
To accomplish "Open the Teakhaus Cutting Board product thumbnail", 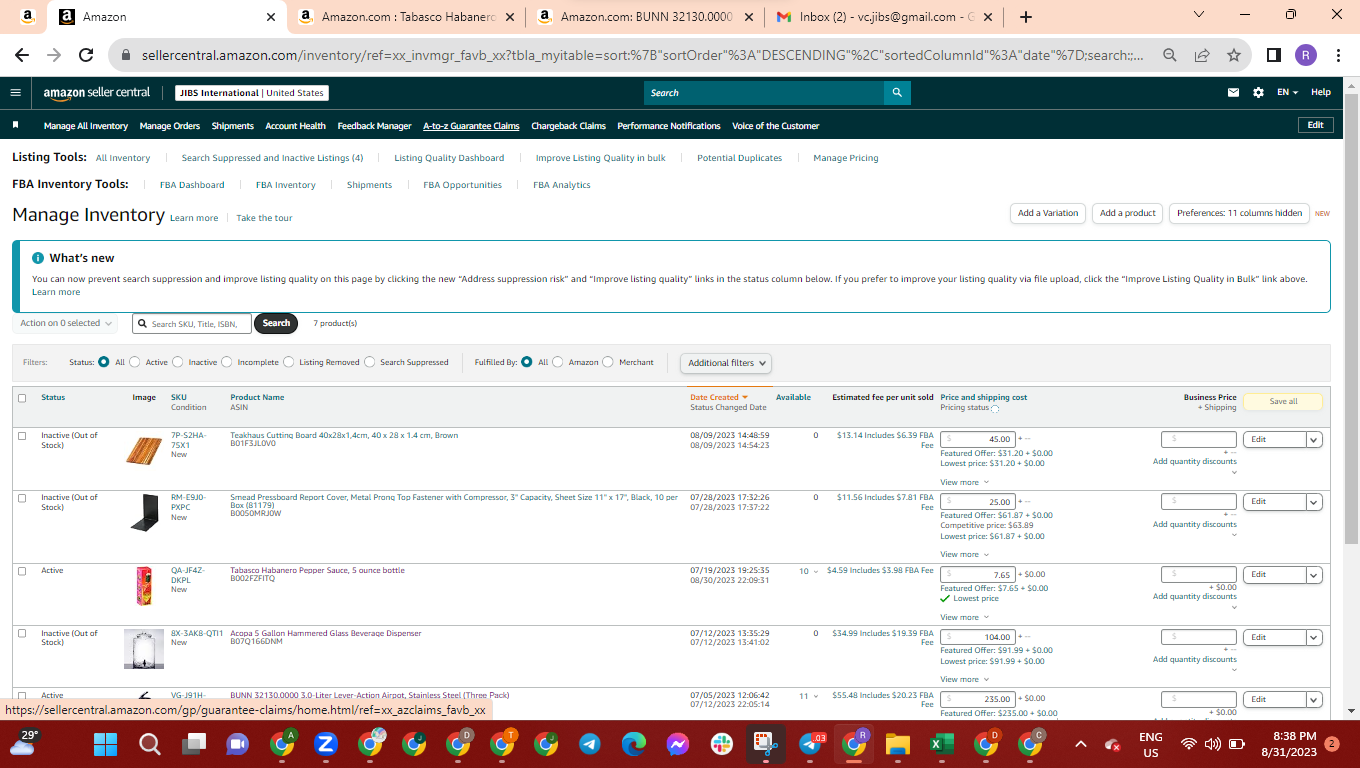I will click(x=143, y=450).
